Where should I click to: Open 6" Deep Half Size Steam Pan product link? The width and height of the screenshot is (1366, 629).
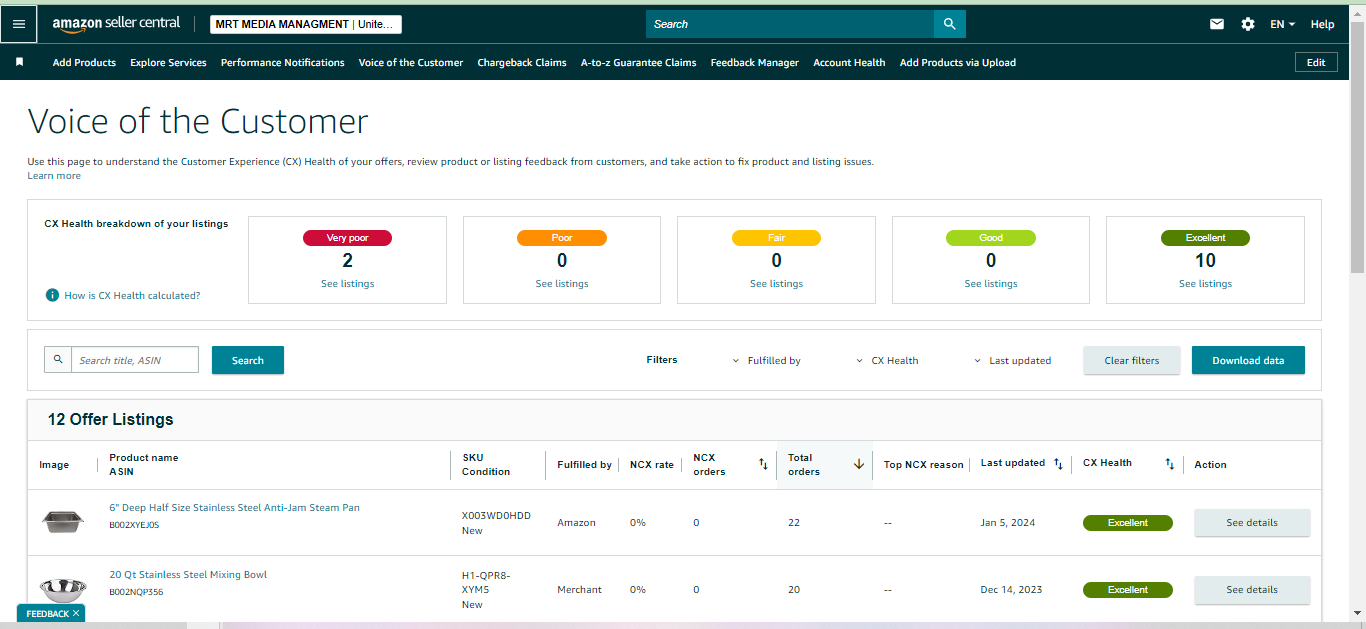coord(234,508)
